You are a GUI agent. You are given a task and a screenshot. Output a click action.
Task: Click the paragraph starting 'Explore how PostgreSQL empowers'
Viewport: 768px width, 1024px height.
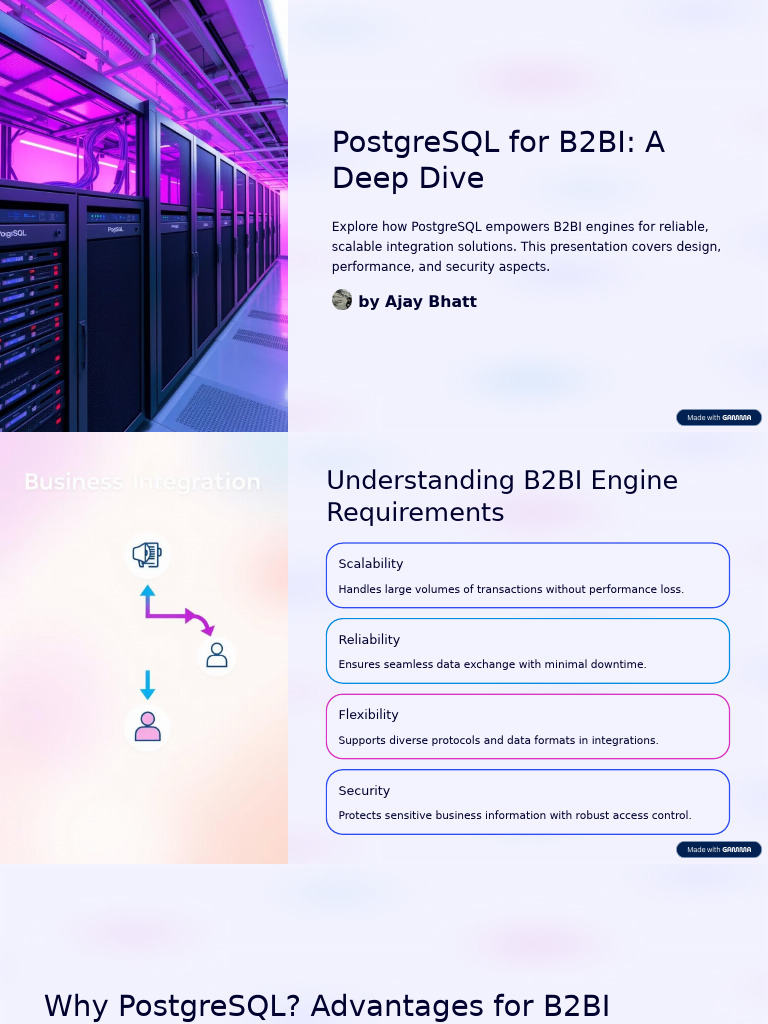(x=526, y=246)
